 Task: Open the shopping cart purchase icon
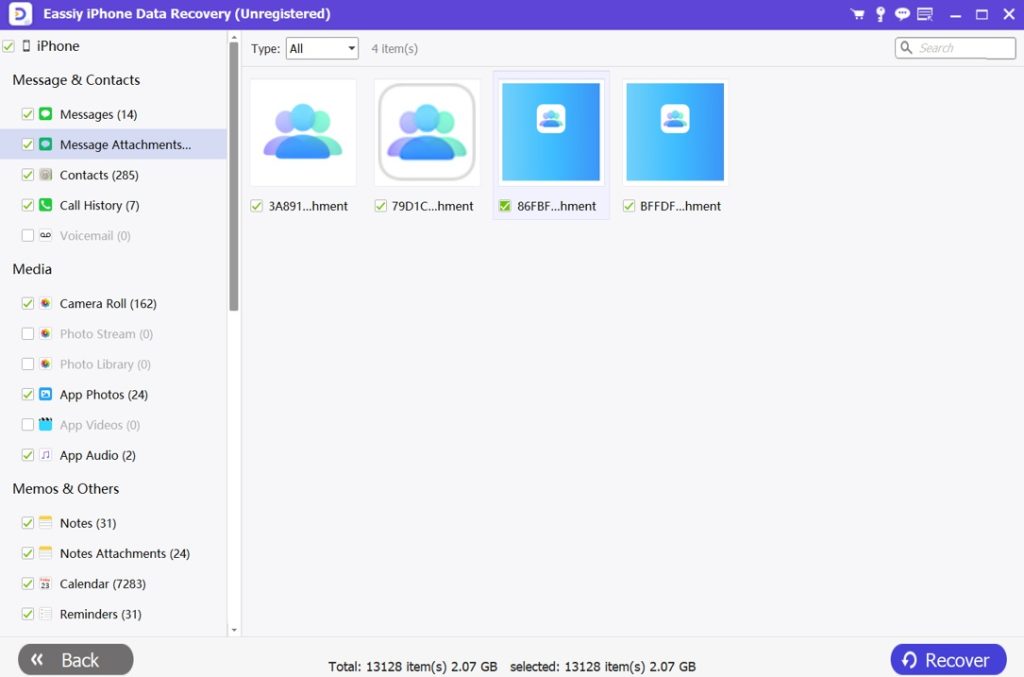click(x=857, y=14)
